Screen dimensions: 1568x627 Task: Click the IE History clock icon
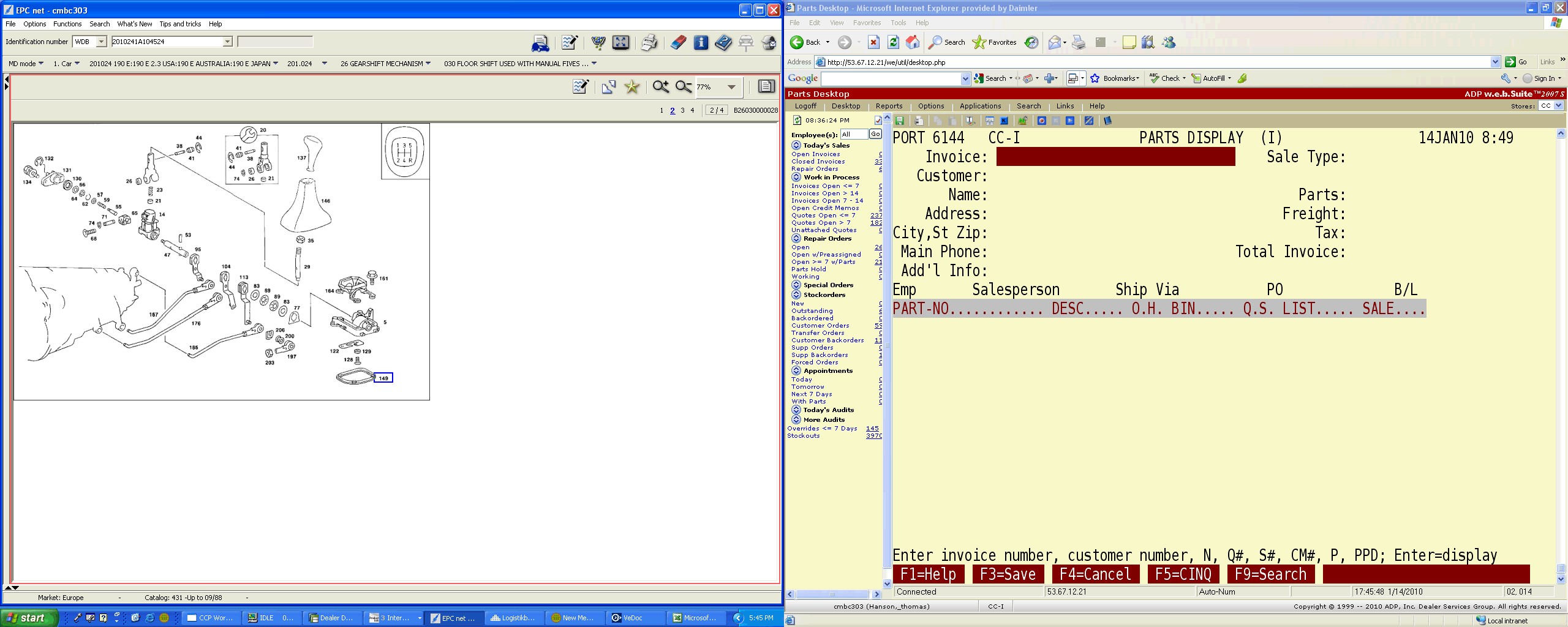(x=1031, y=42)
